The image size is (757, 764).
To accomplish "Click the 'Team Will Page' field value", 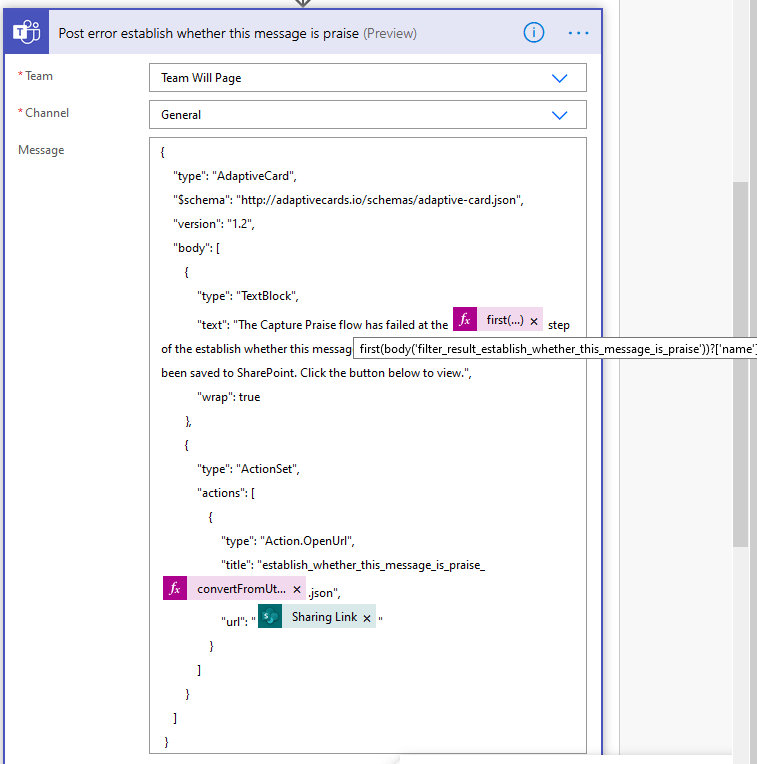I will [201, 78].
